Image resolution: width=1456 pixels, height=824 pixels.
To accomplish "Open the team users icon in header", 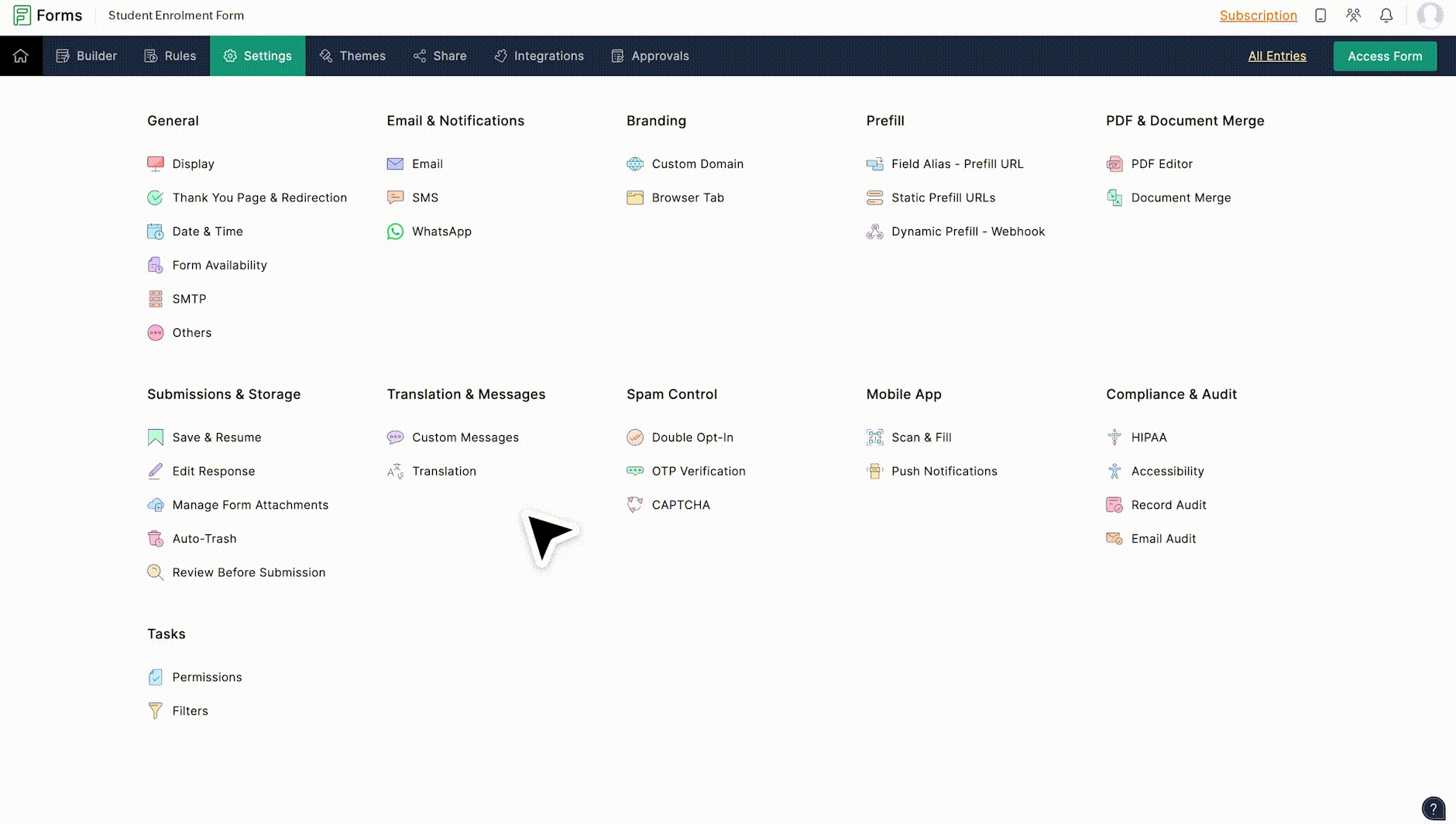I will (1353, 15).
